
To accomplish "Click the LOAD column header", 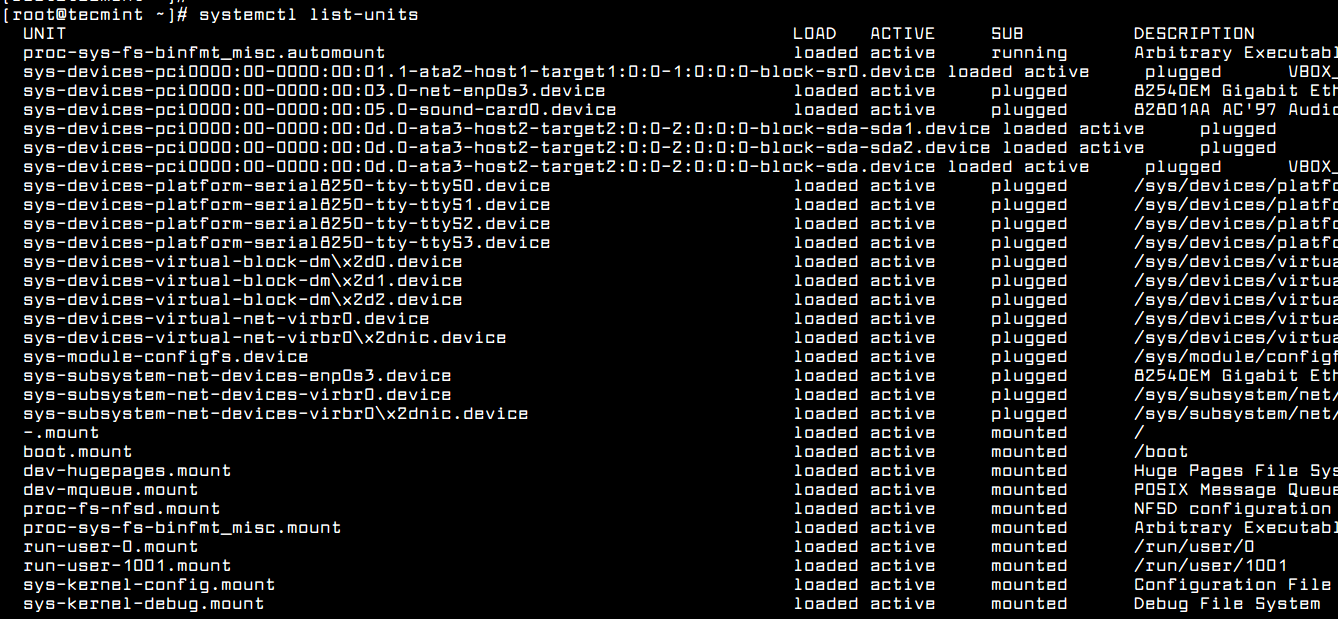I will 815,34.
